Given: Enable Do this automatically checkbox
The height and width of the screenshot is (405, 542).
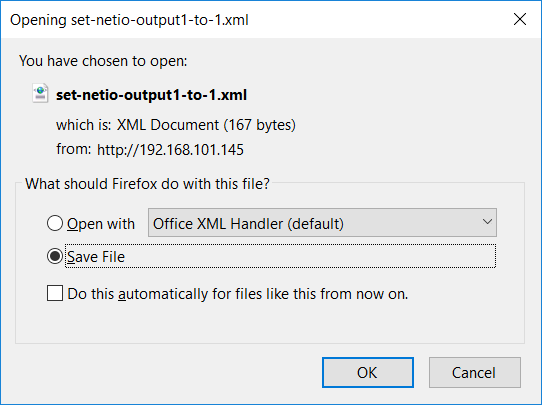Looking at the screenshot, I should coord(55,293).
